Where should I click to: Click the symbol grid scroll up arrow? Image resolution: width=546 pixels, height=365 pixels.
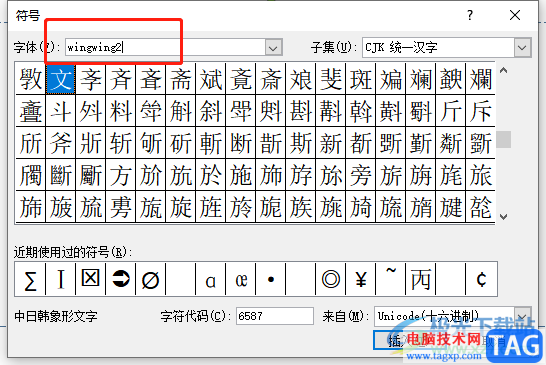pos(503,70)
